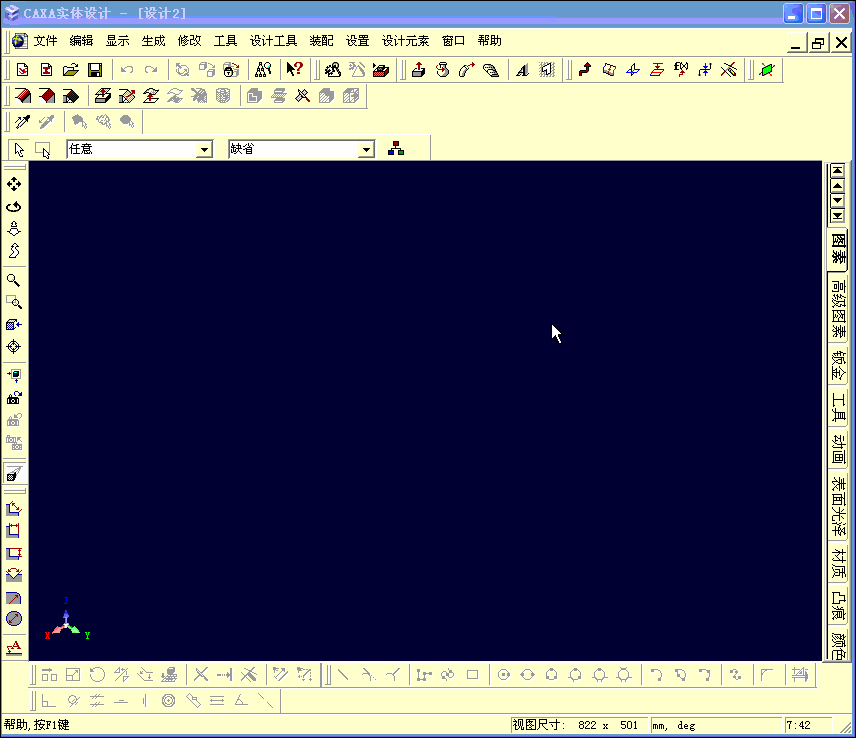Click the 视图尺寸 status bar text

tap(538, 725)
